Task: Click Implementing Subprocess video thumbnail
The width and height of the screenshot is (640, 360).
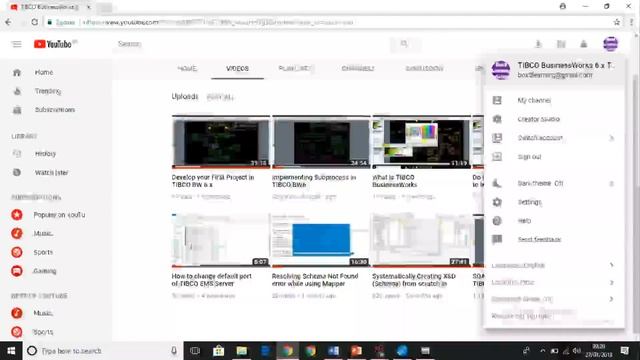Action: point(321,142)
